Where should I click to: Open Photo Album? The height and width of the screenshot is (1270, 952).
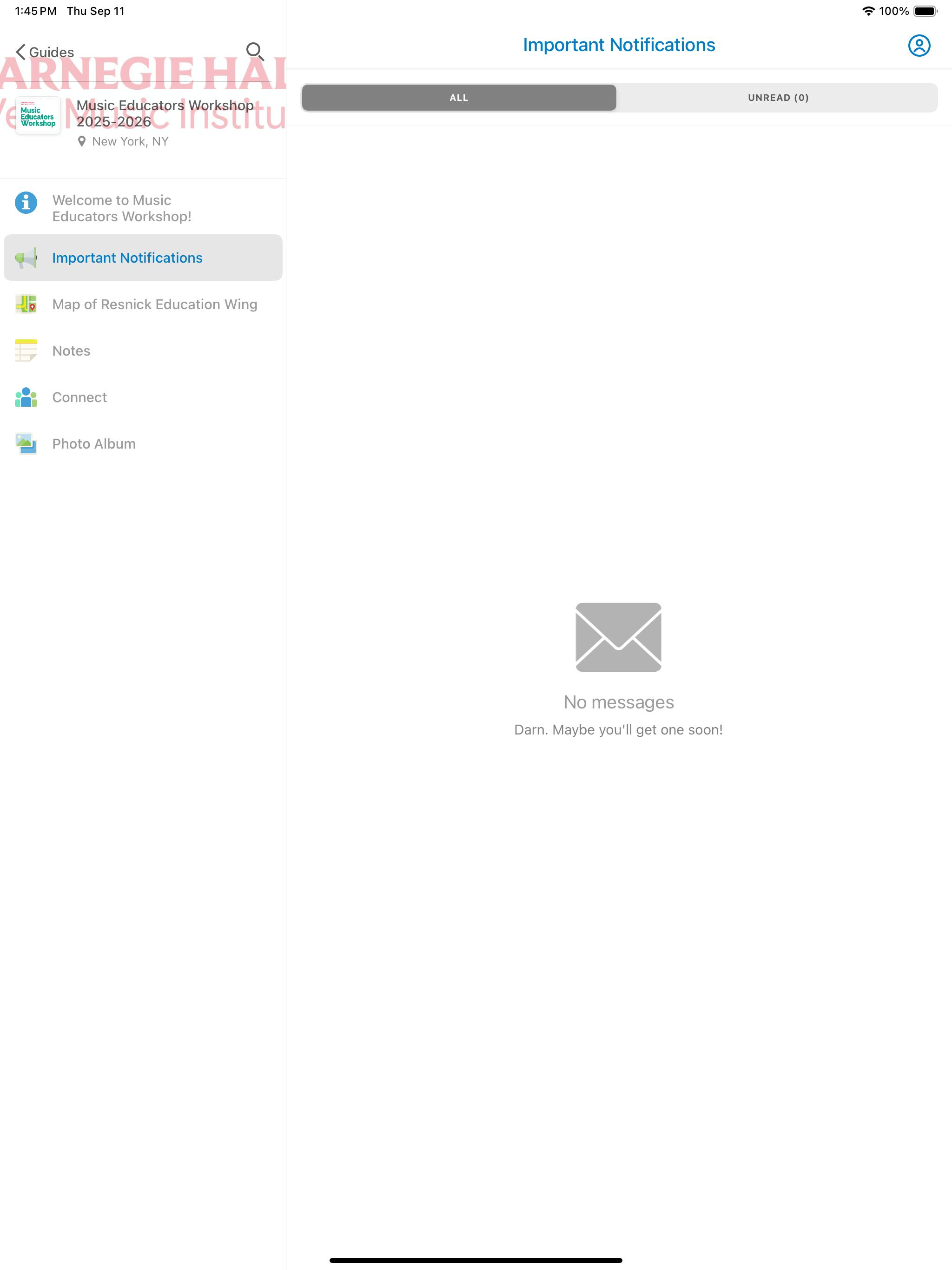pos(143,444)
